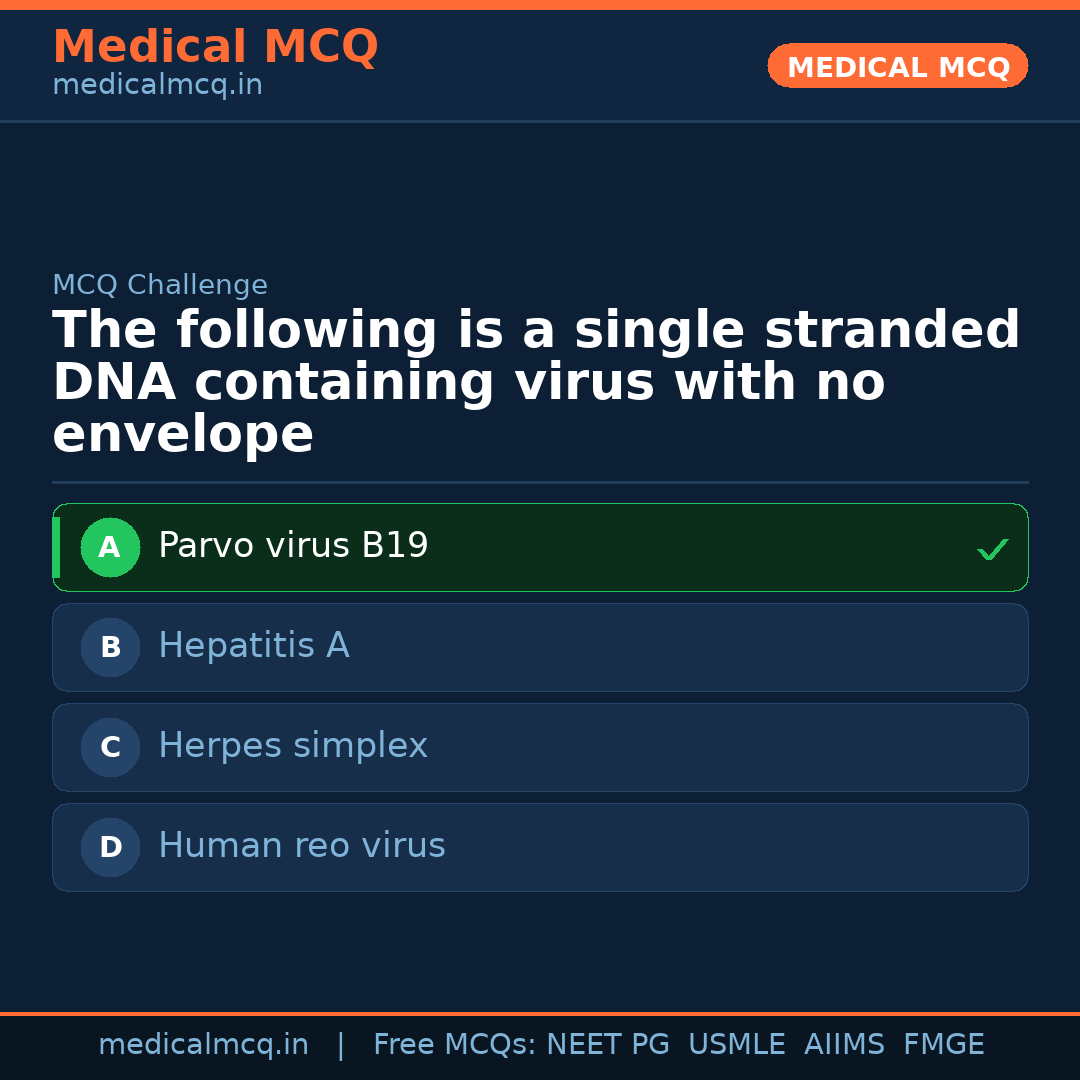Click NEET PG in the footer
This screenshot has height=1080, width=1080.
coord(608,1045)
